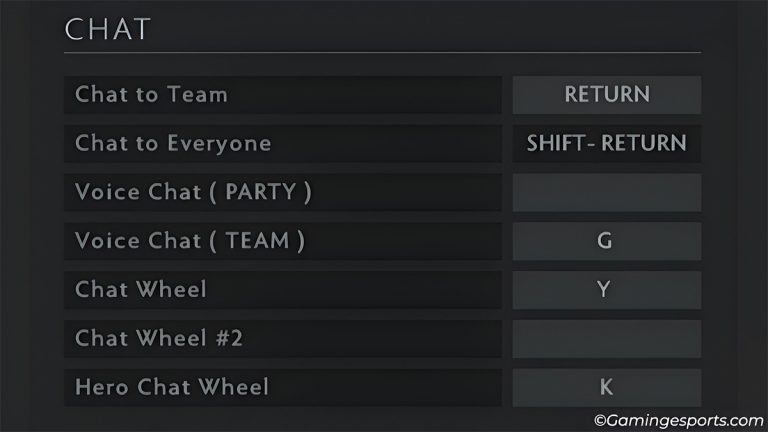Select the Chat Wheel #2 label row
This screenshot has width=768, height=432.
[x=283, y=338]
